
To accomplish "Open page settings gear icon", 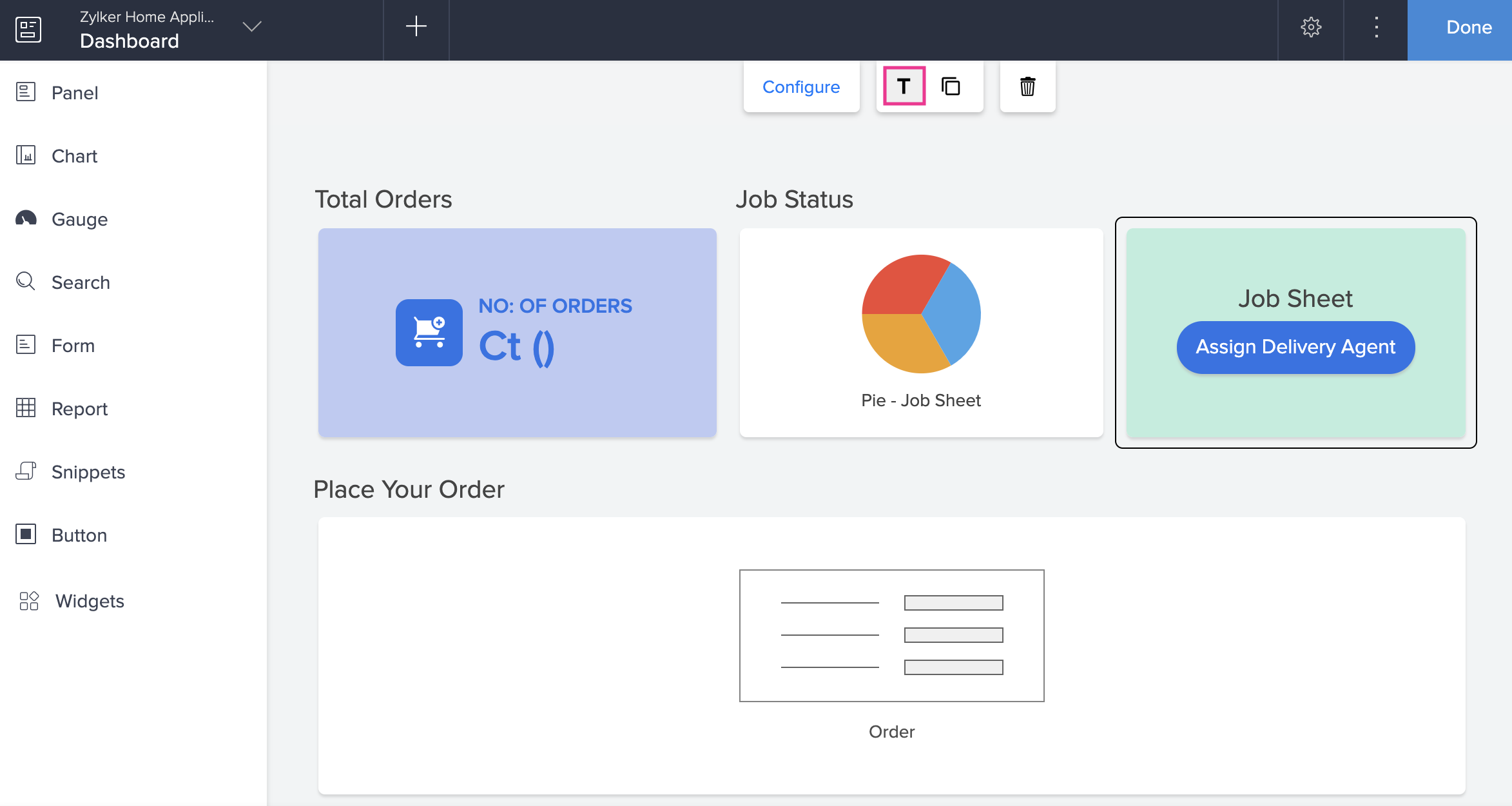I will 1311,27.
